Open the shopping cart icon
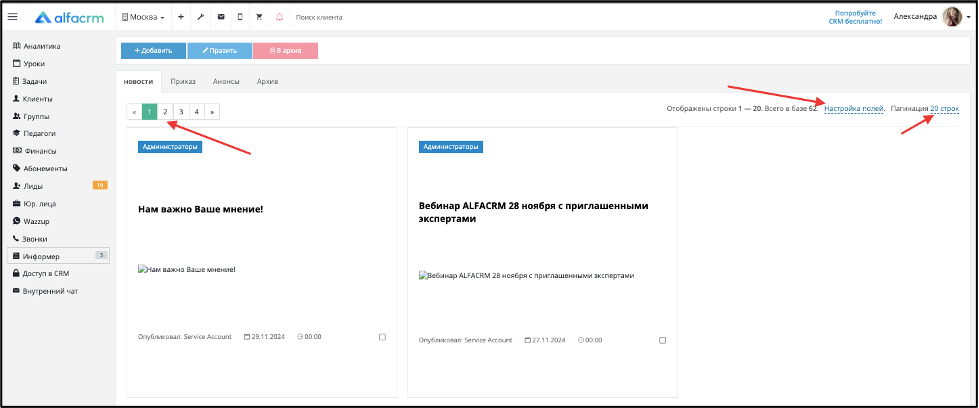This screenshot has height=408, width=979. point(259,17)
